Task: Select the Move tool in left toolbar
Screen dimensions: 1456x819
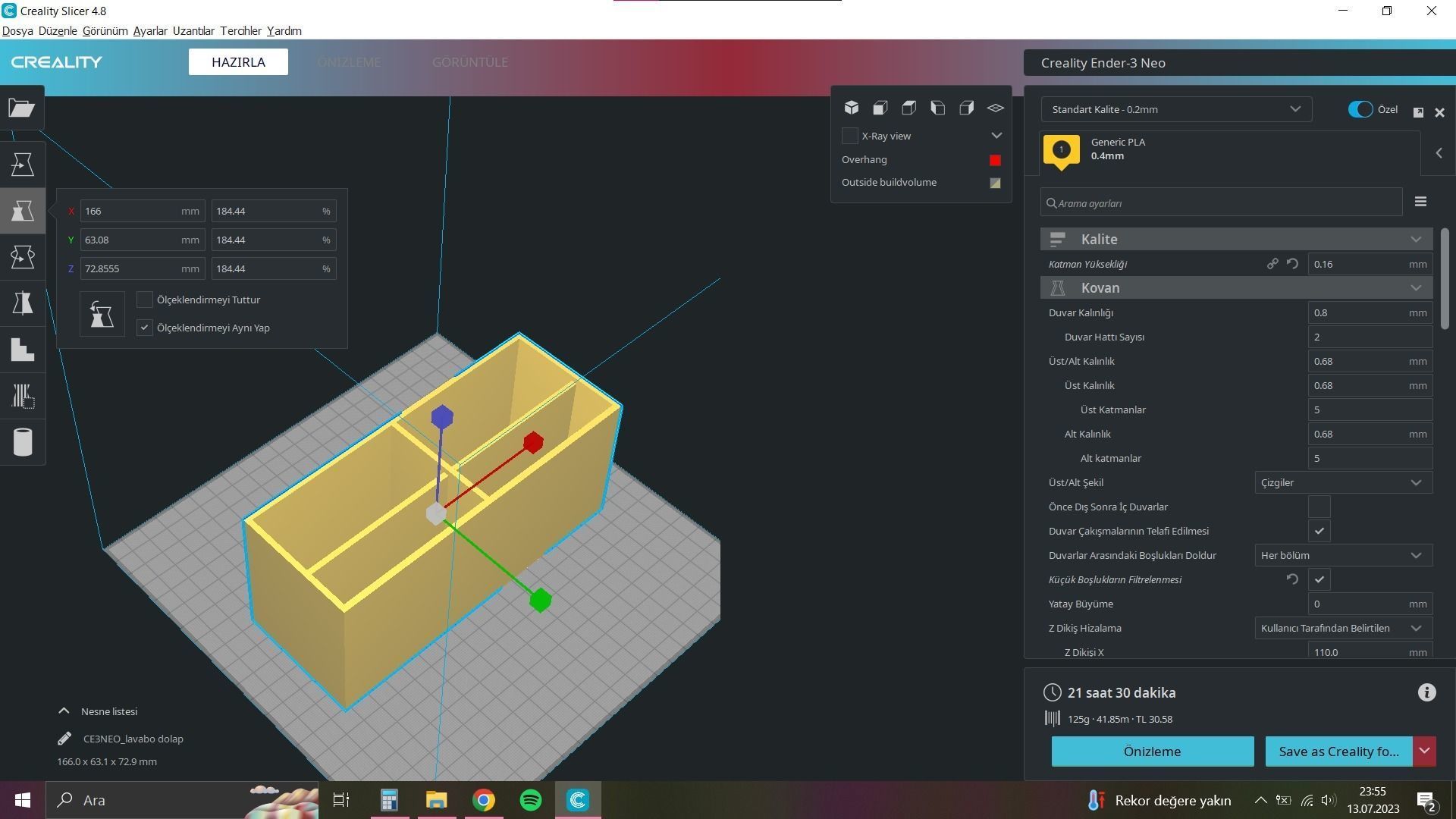Action: [22, 165]
